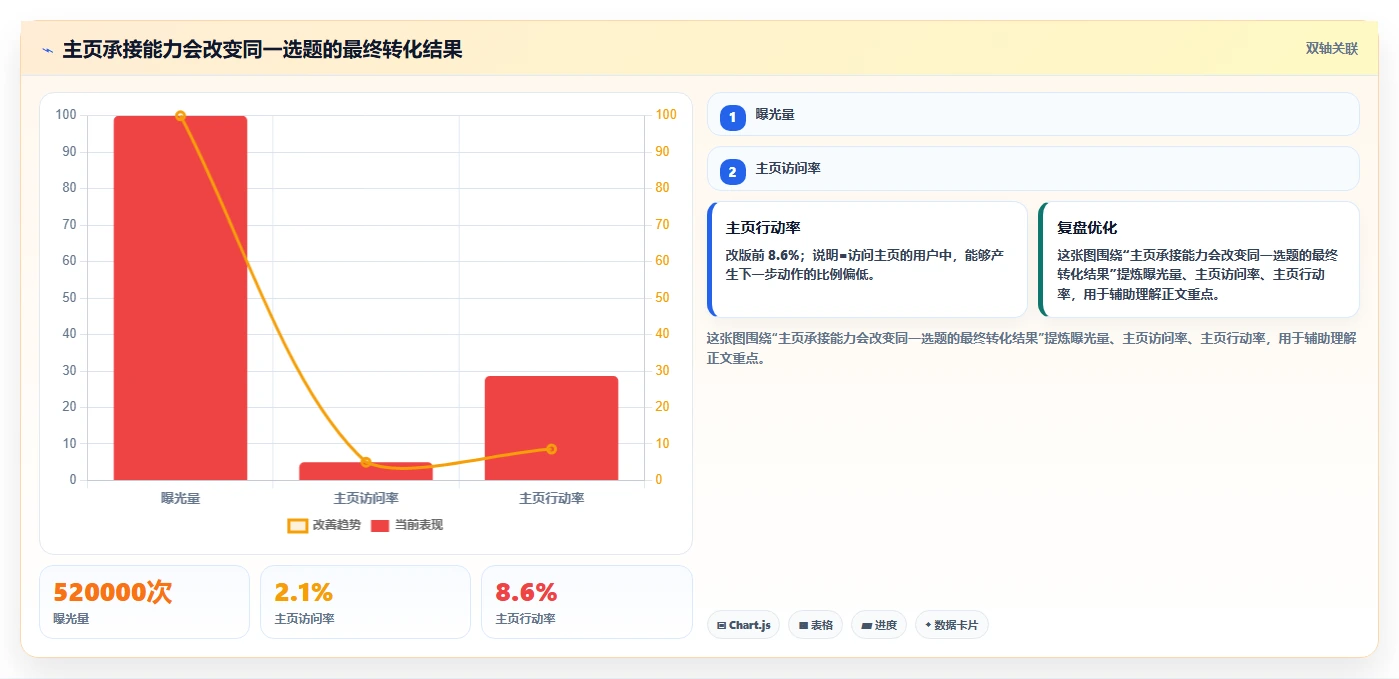Select the Chart.js tag
The height and width of the screenshot is (679, 1399).
pos(743,625)
